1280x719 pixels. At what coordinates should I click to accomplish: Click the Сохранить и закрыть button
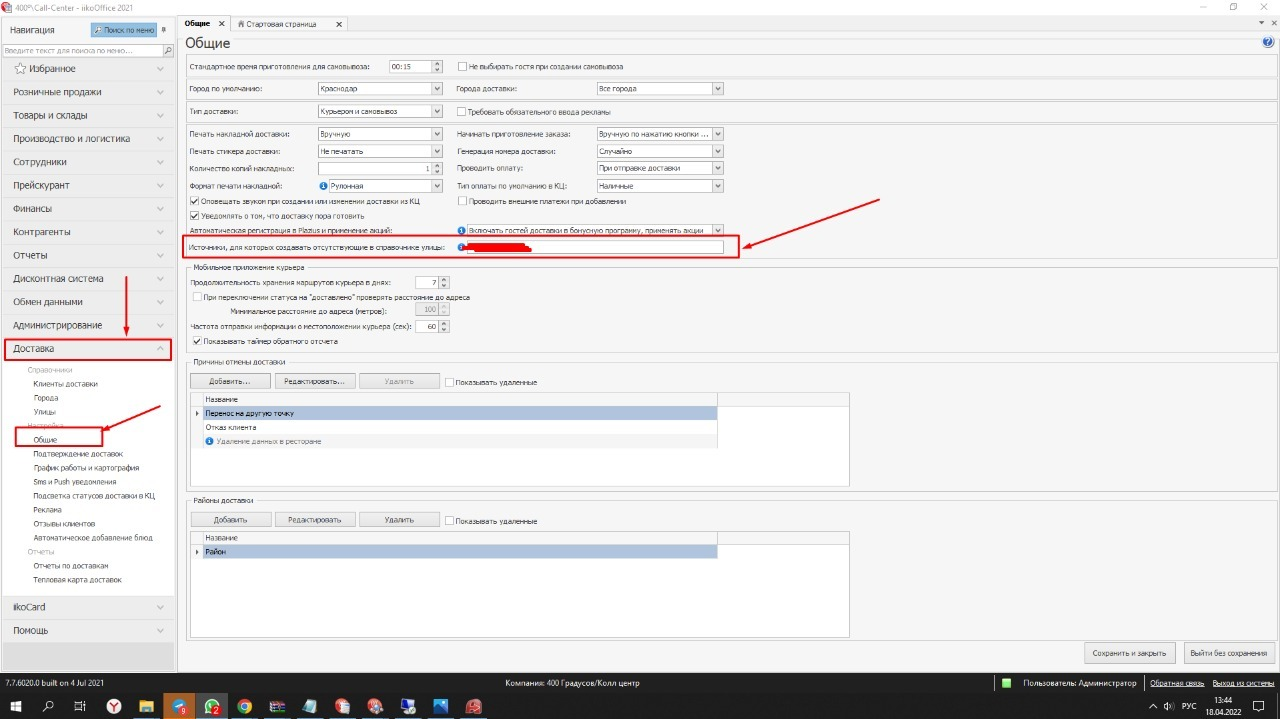pyautogui.click(x=1129, y=653)
